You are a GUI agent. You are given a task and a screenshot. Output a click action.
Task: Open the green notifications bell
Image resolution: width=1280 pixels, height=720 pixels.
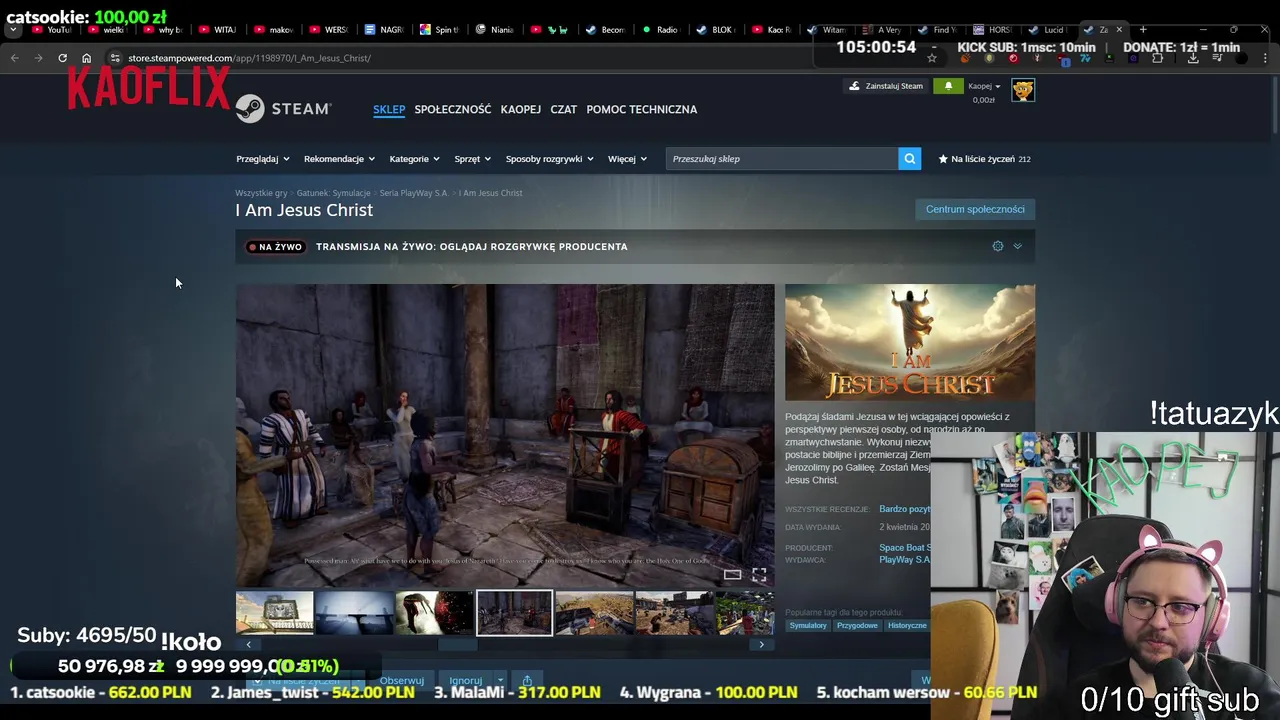[x=948, y=86]
